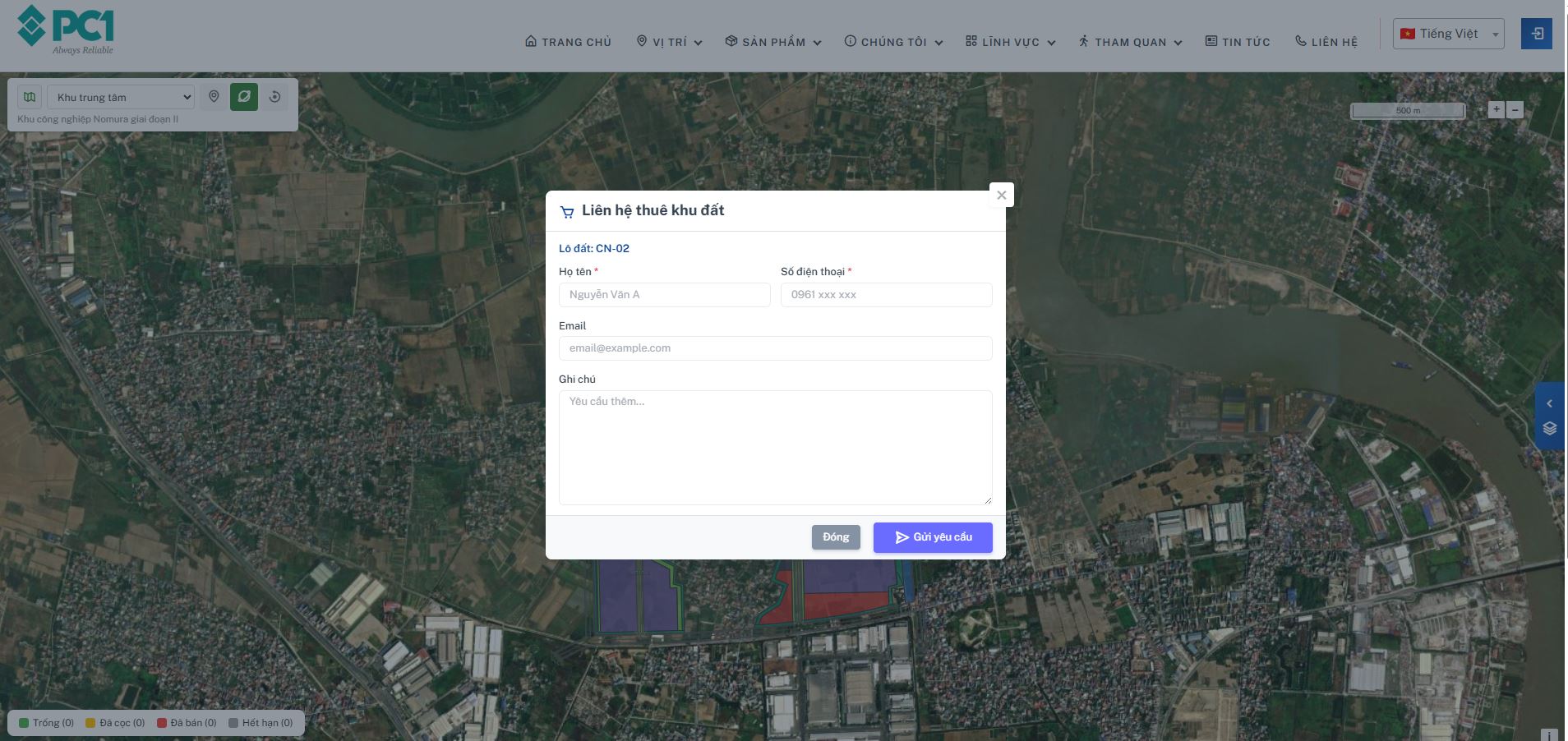1568x741 pixels.
Task: Toggle the Trống green legend item
Action: 47,723
